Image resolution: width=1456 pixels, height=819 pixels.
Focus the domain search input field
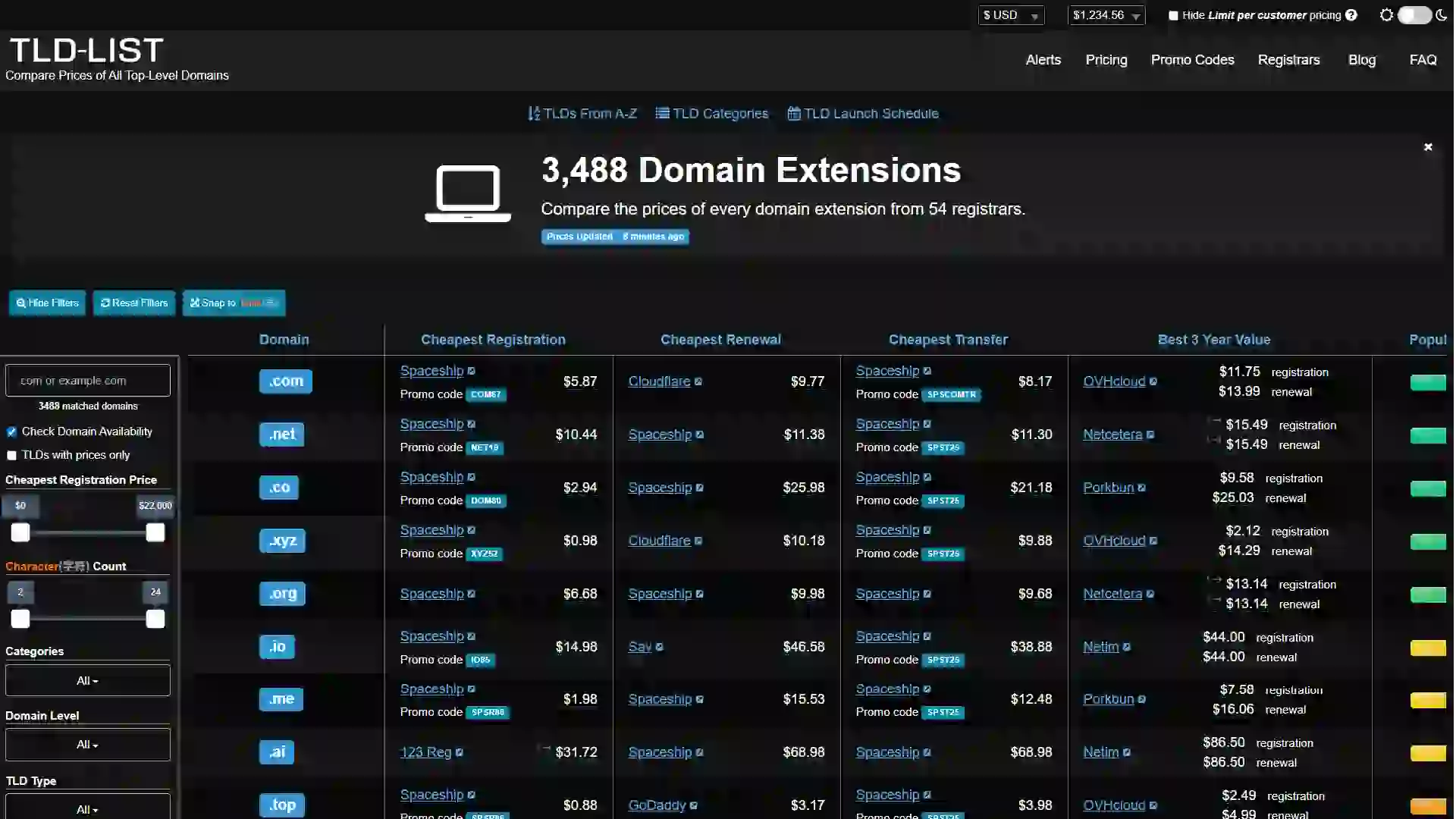[x=87, y=381]
